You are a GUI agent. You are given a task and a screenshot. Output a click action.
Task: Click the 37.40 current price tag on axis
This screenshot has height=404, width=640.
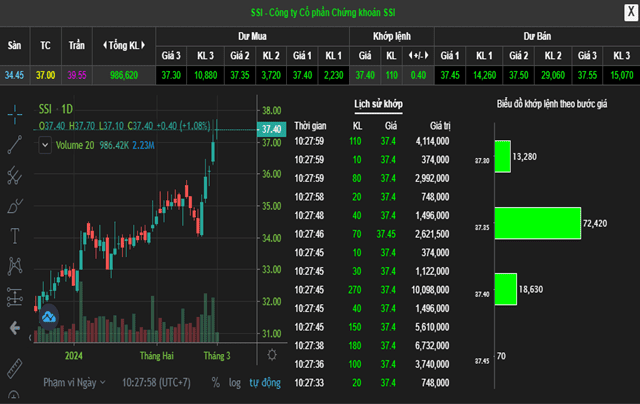click(x=271, y=129)
